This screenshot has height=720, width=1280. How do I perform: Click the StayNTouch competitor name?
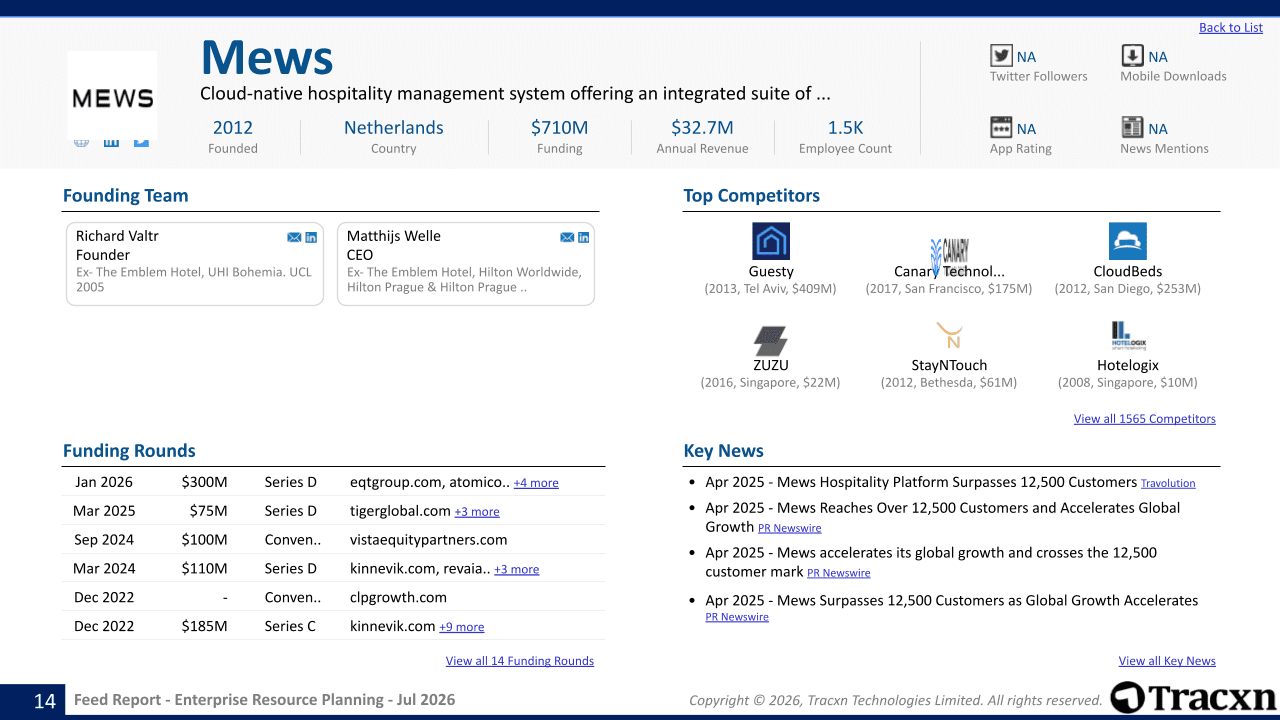coord(949,365)
